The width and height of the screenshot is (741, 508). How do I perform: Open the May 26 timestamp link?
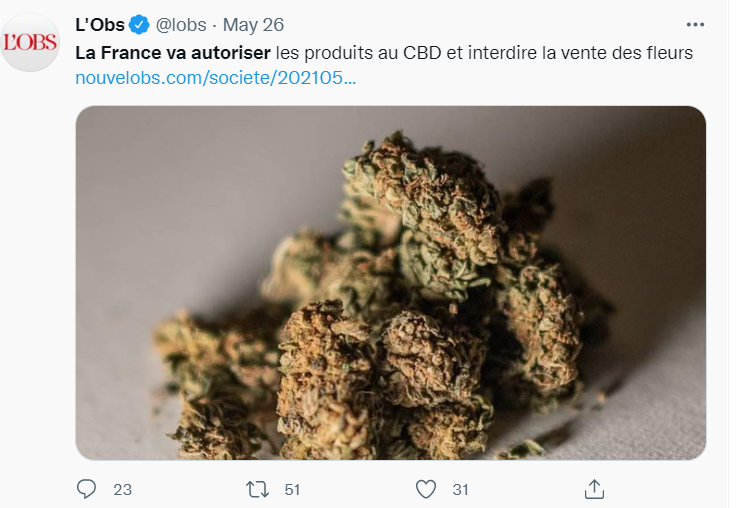pyautogui.click(x=253, y=25)
